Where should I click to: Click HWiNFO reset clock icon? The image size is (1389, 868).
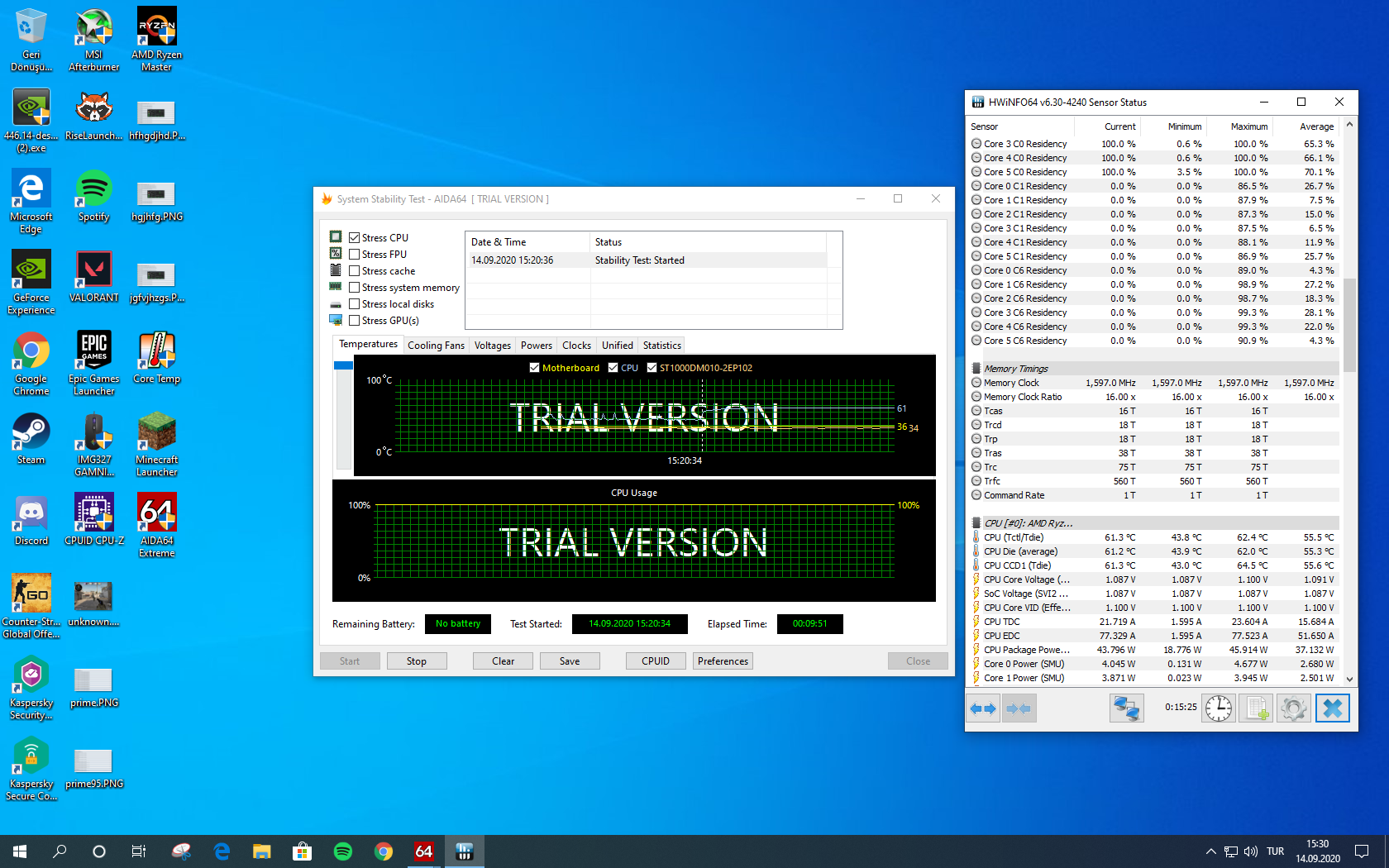click(1219, 708)
